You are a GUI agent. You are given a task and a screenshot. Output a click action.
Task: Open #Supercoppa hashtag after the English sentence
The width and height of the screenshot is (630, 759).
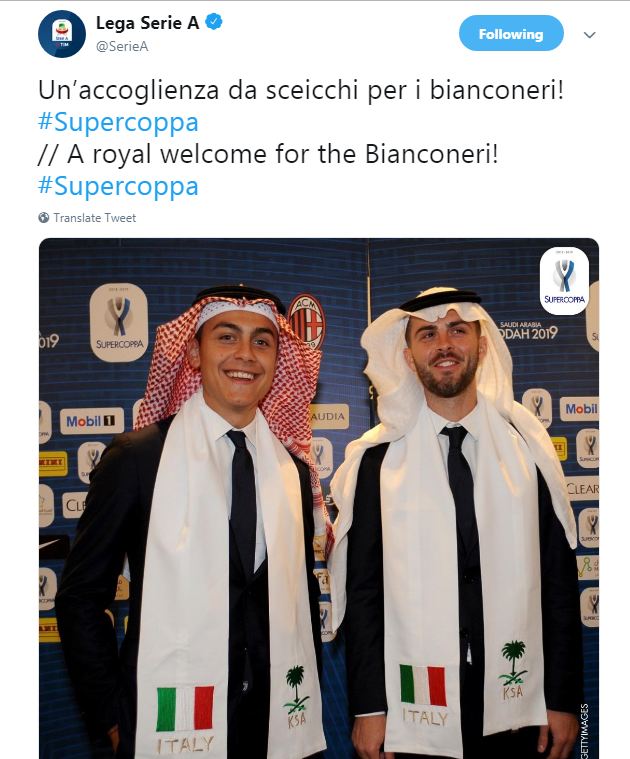(119, 186)
